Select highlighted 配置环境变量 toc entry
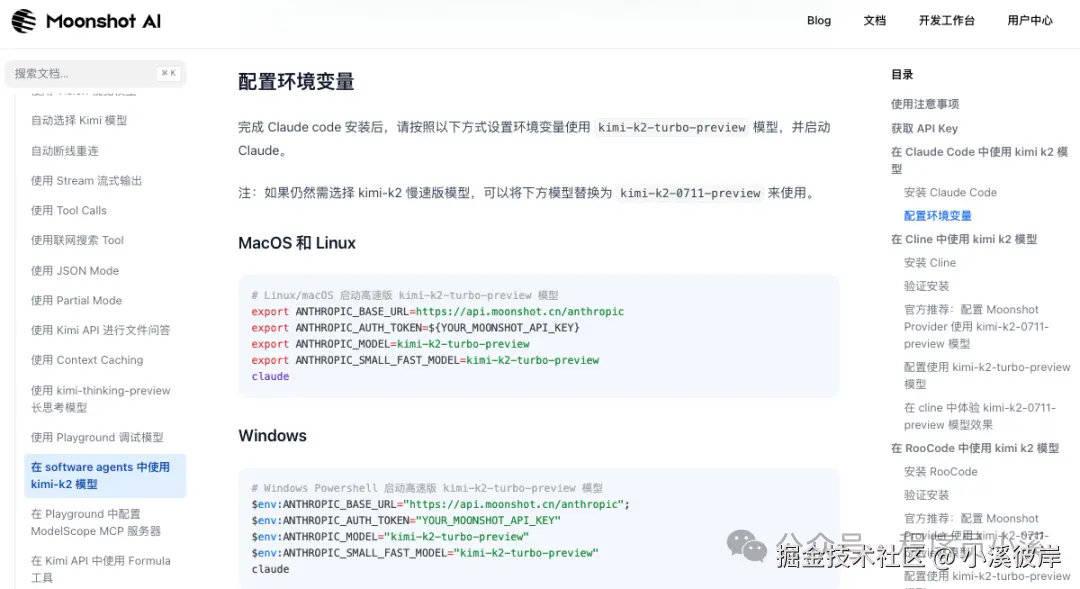The width and height of the screenshot is (1080, 589). (937, 216)
